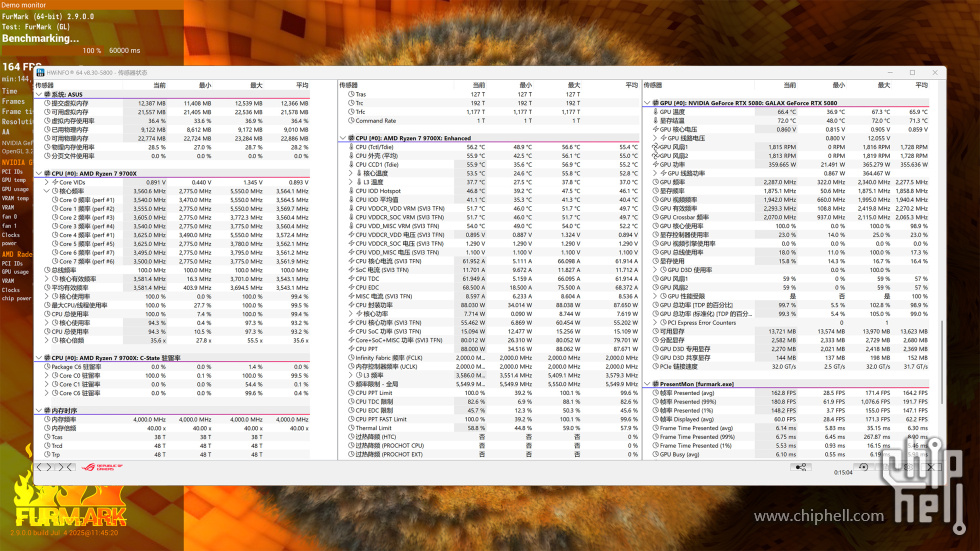The image size is (980, 551).
Task: Click the fan icon next to GPU 风扇1
Action: point(653,147)
